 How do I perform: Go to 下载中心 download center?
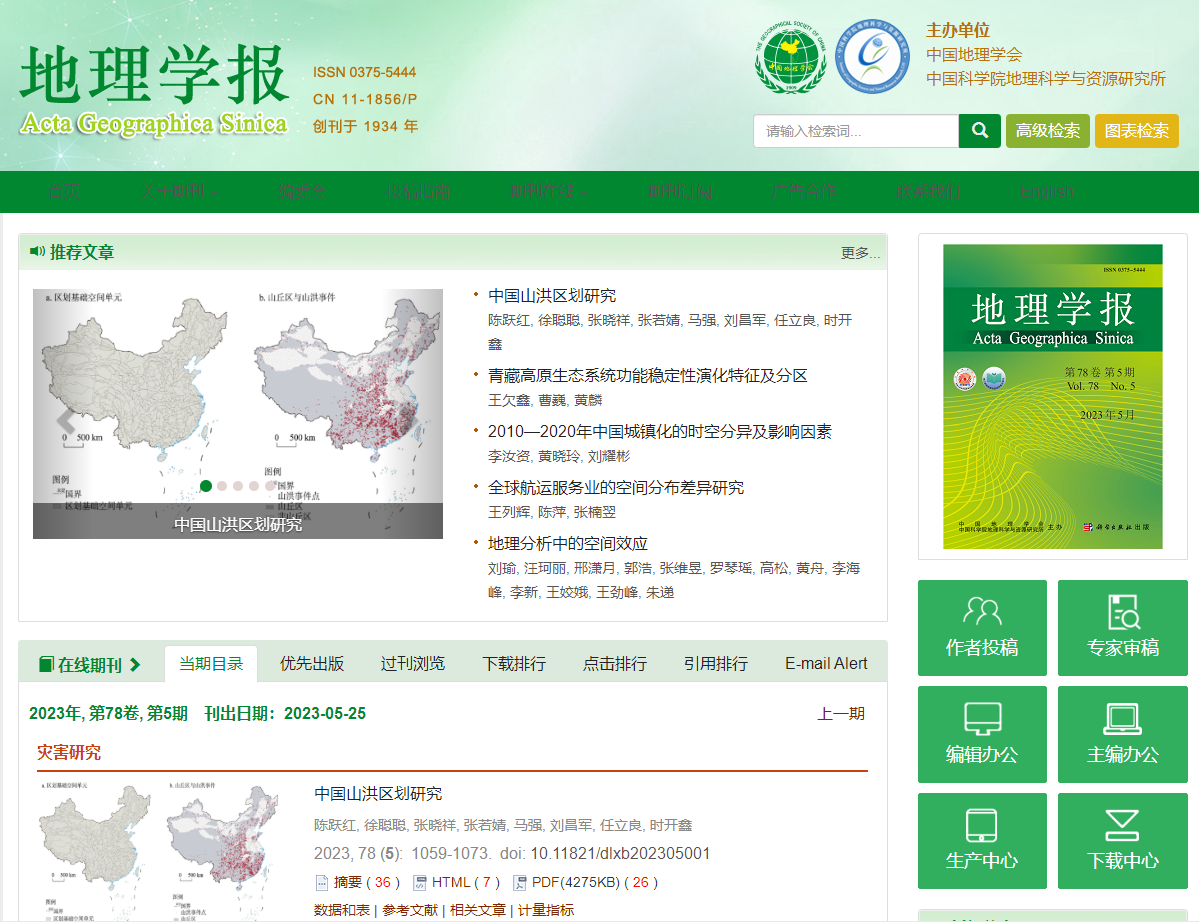click(1122, 840)
